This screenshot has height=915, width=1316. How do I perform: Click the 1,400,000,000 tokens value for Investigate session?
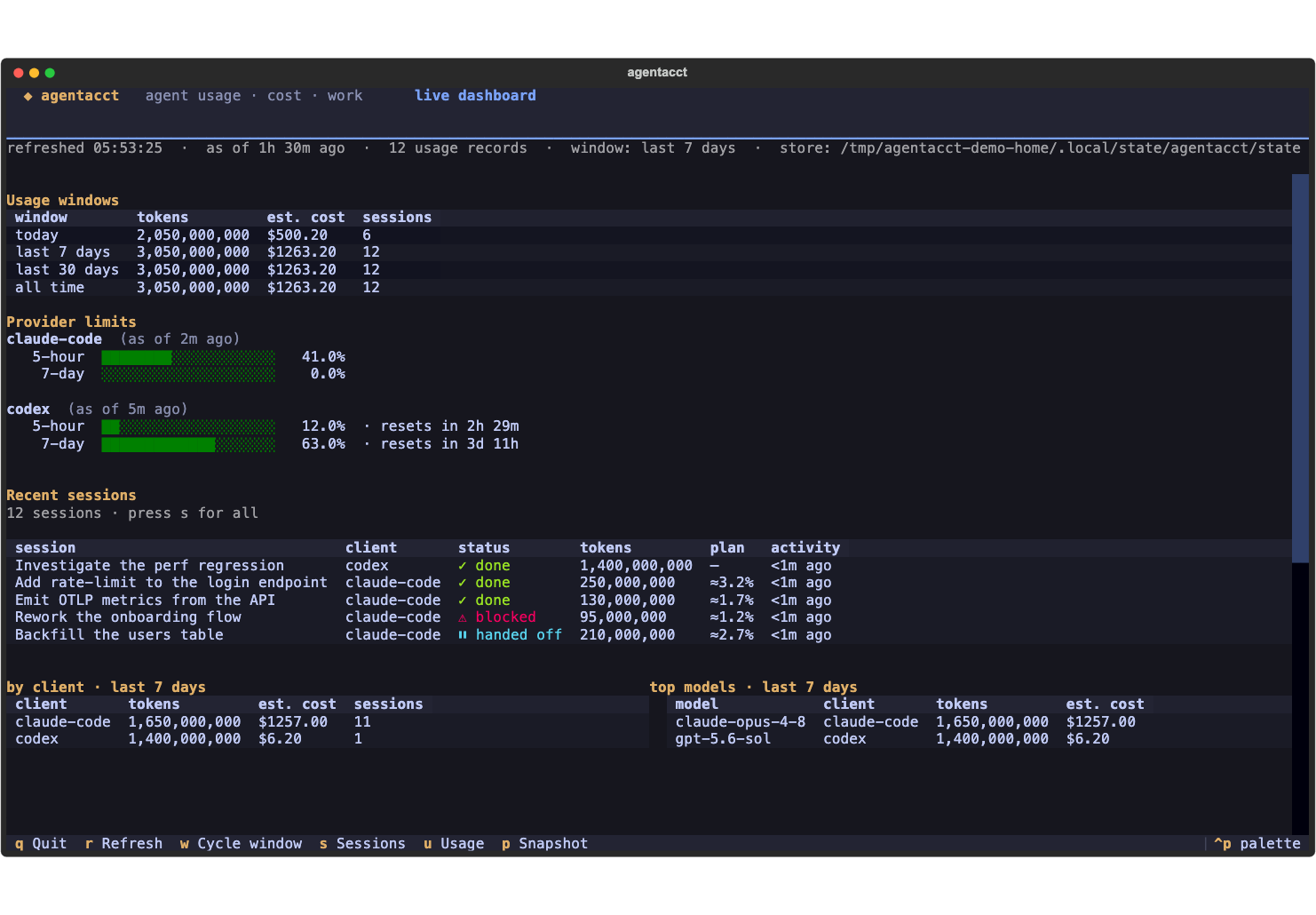636,566
